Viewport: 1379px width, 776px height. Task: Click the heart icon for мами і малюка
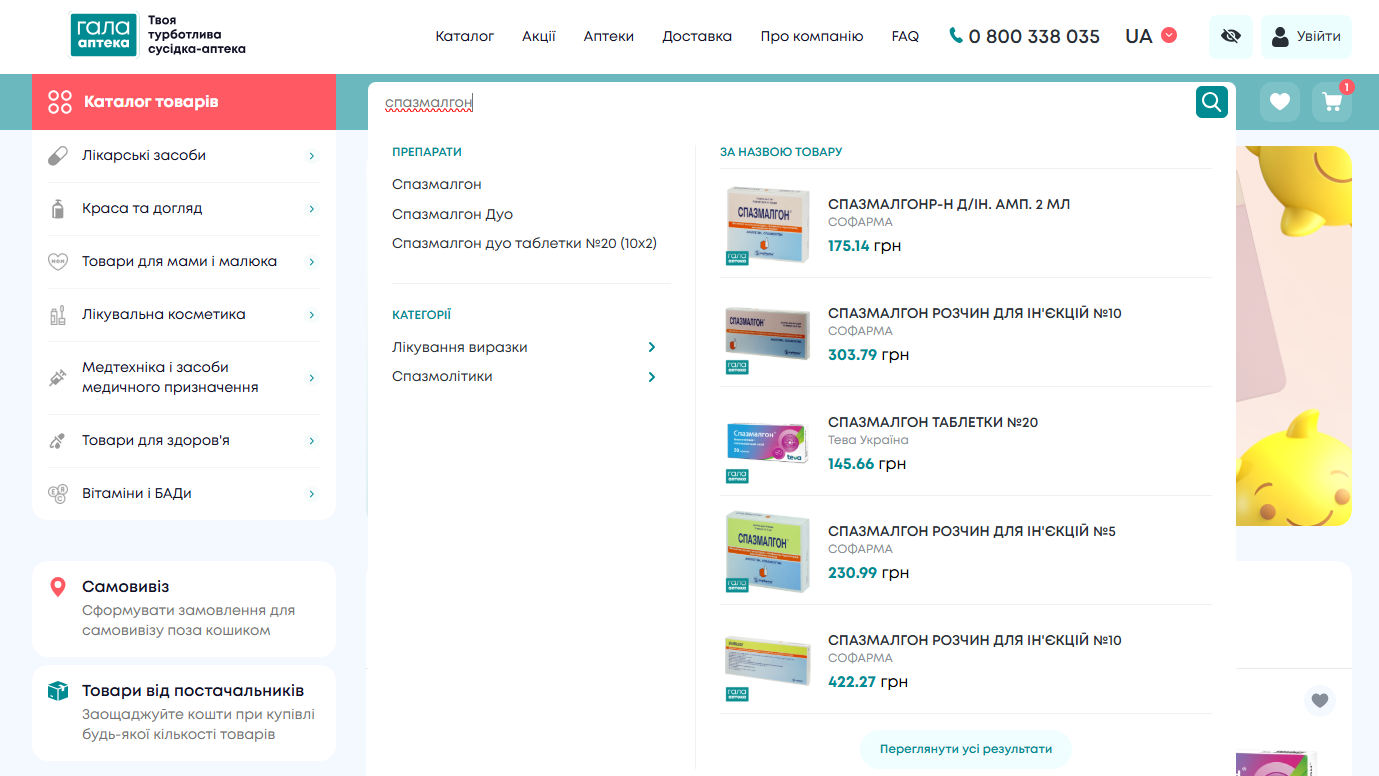[x=58, y=262]
